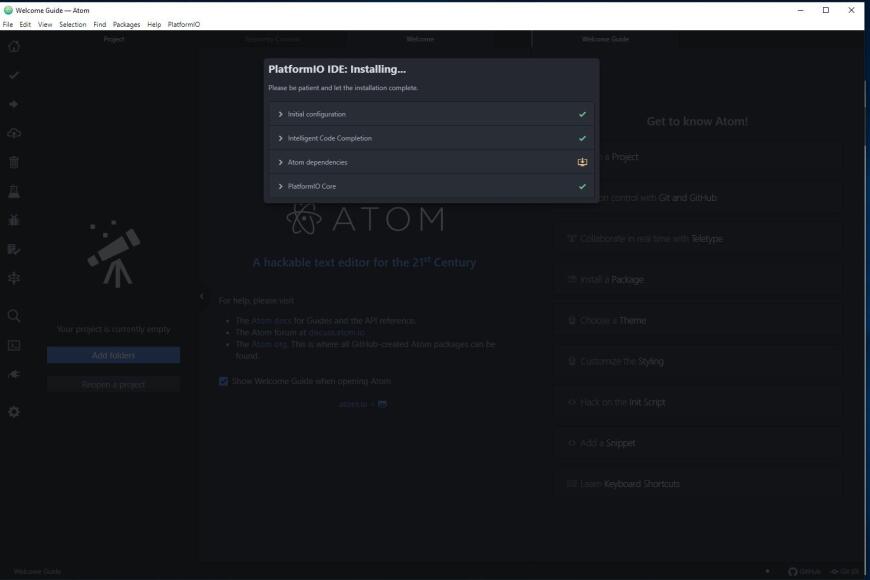Open the Packages menu

coord(127,24)
